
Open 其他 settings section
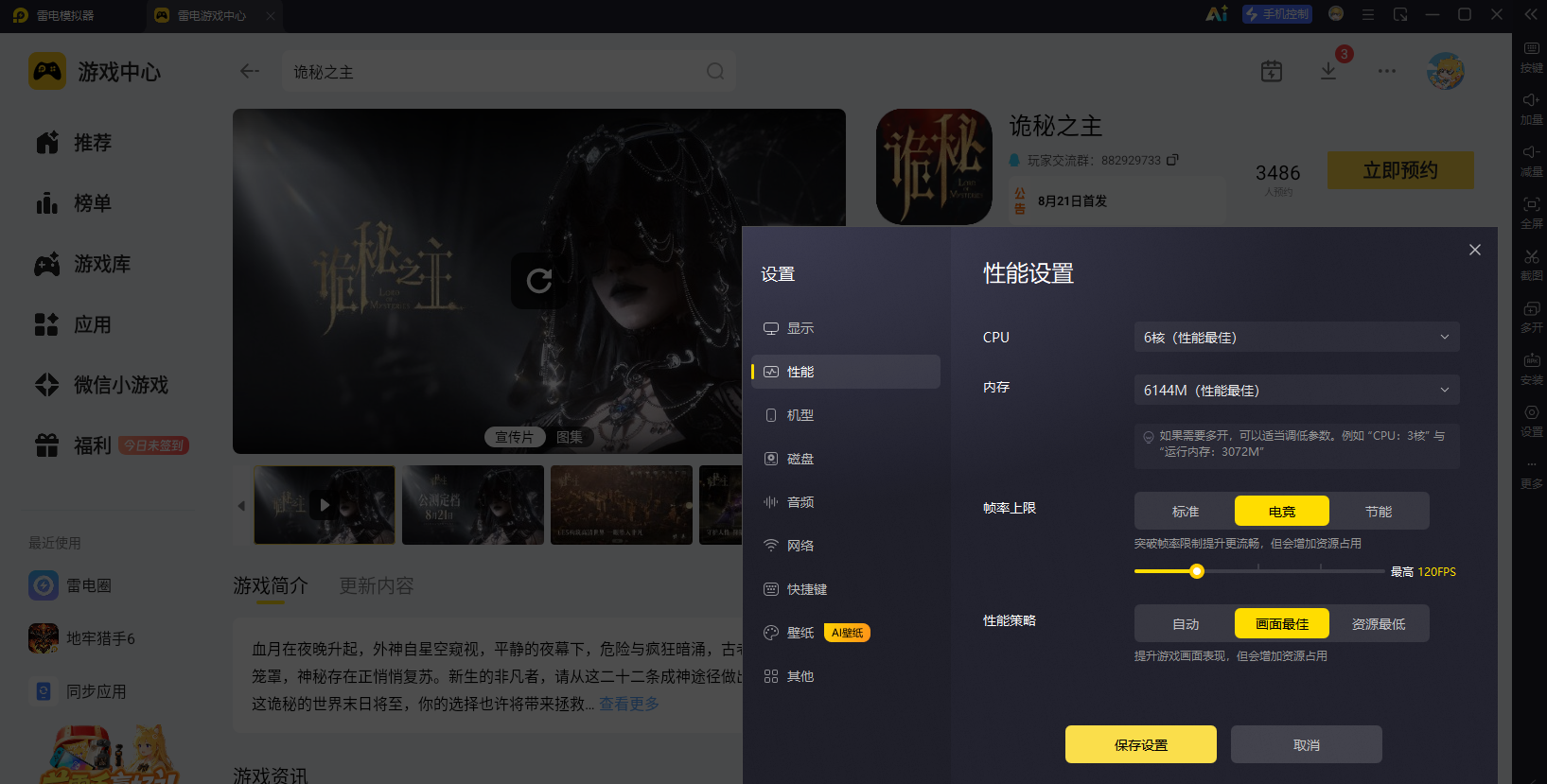point(846,676)
